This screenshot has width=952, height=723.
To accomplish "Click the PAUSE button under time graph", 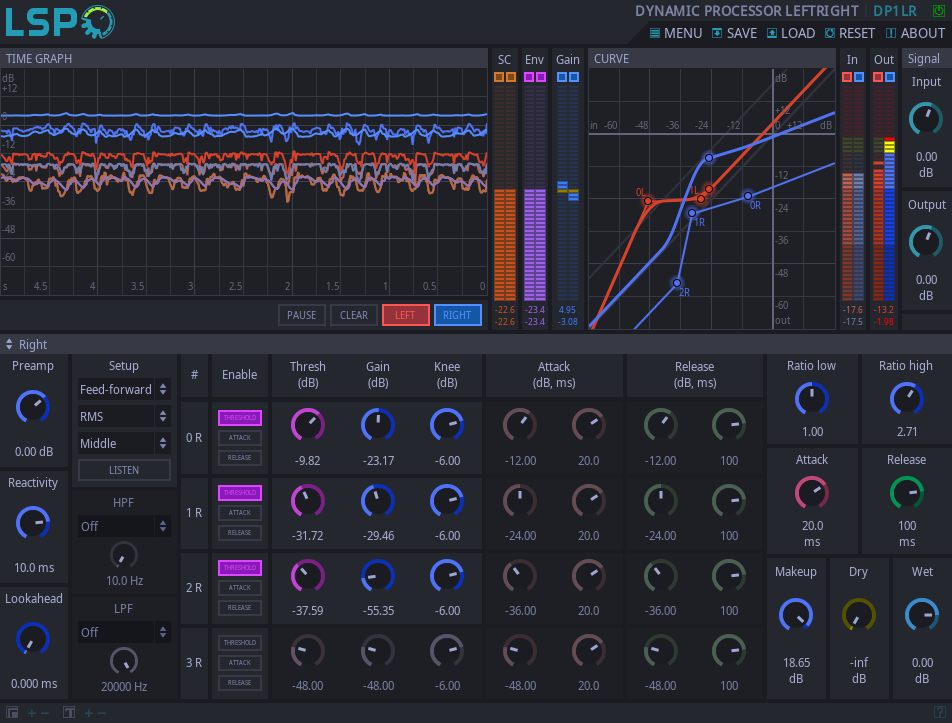I will pos(302,315).
